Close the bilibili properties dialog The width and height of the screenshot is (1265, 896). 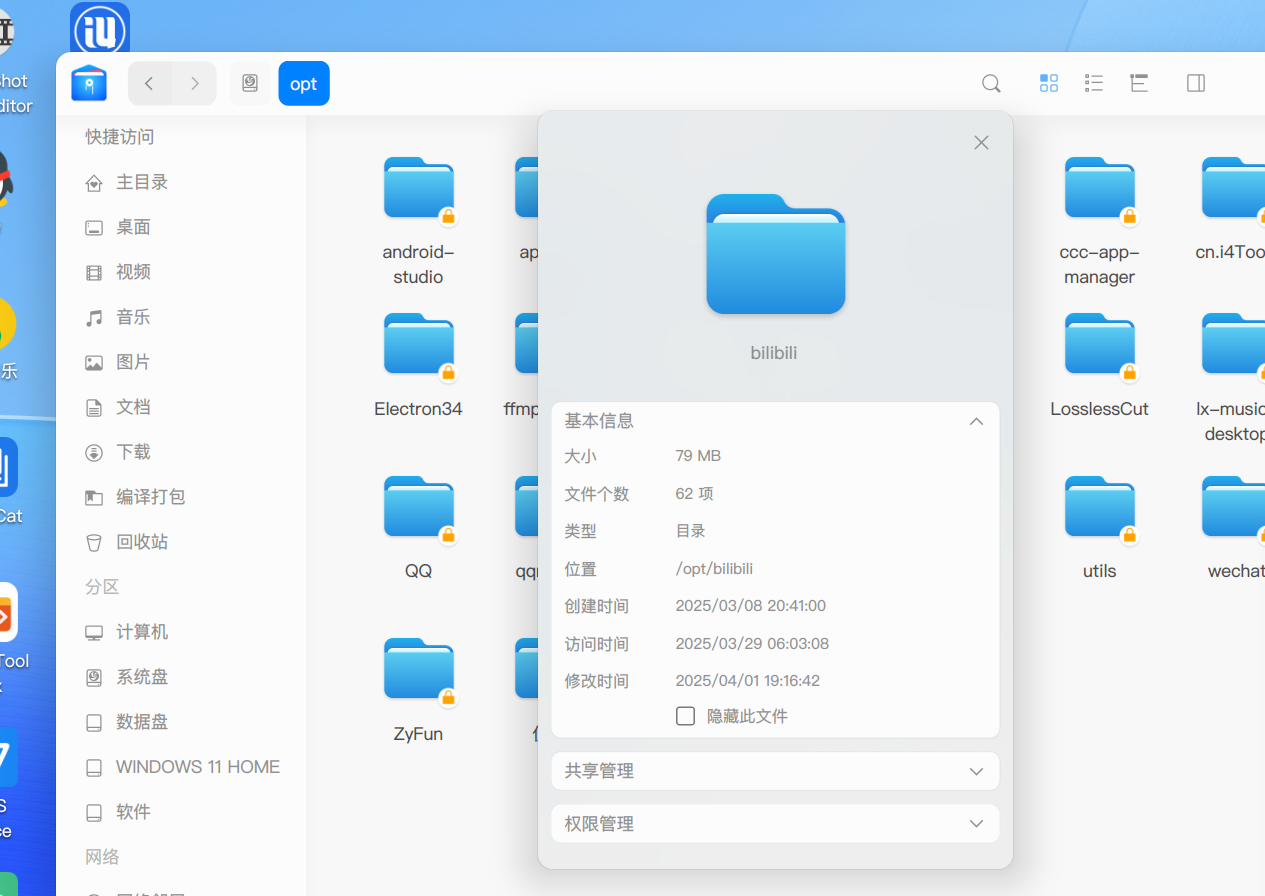point(981,143)
